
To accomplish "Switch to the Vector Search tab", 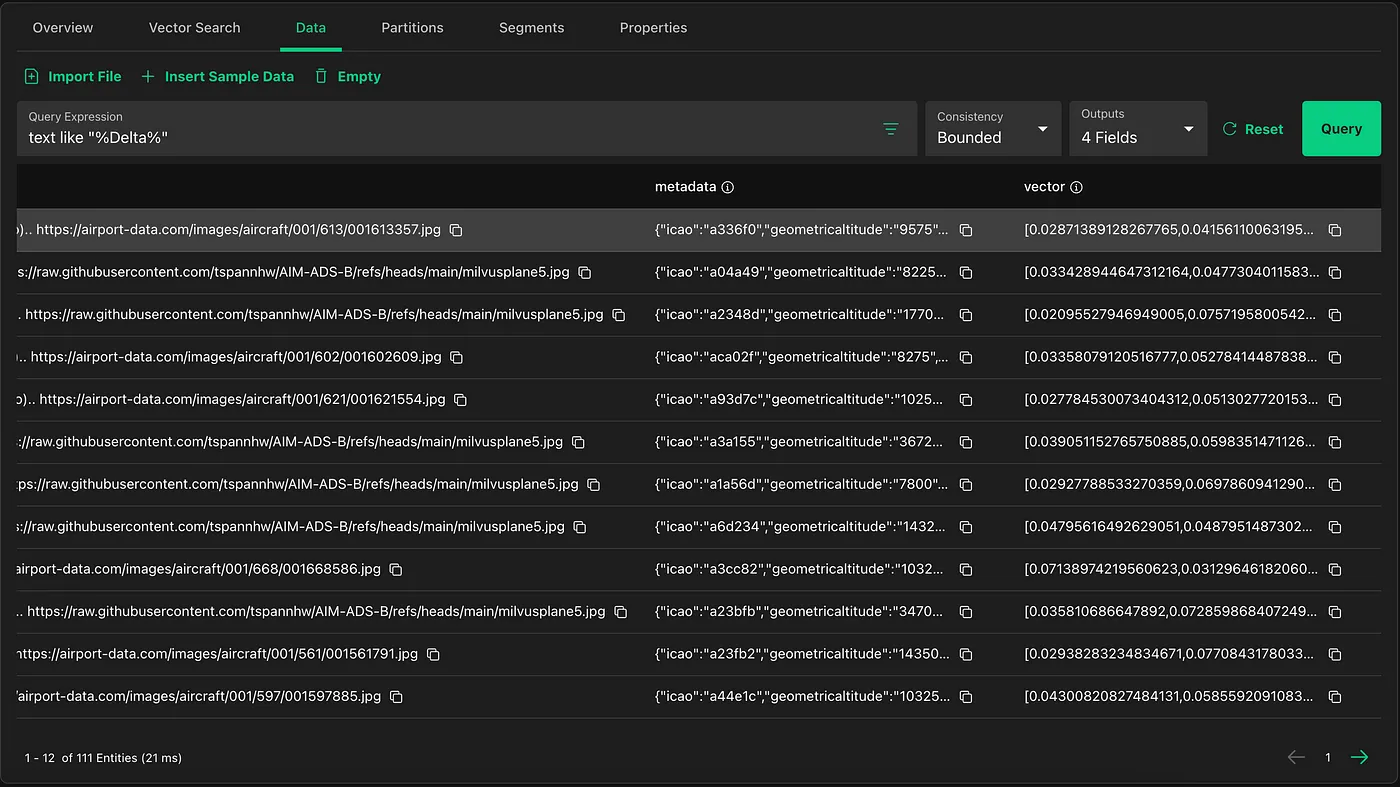I will [194, 28].
